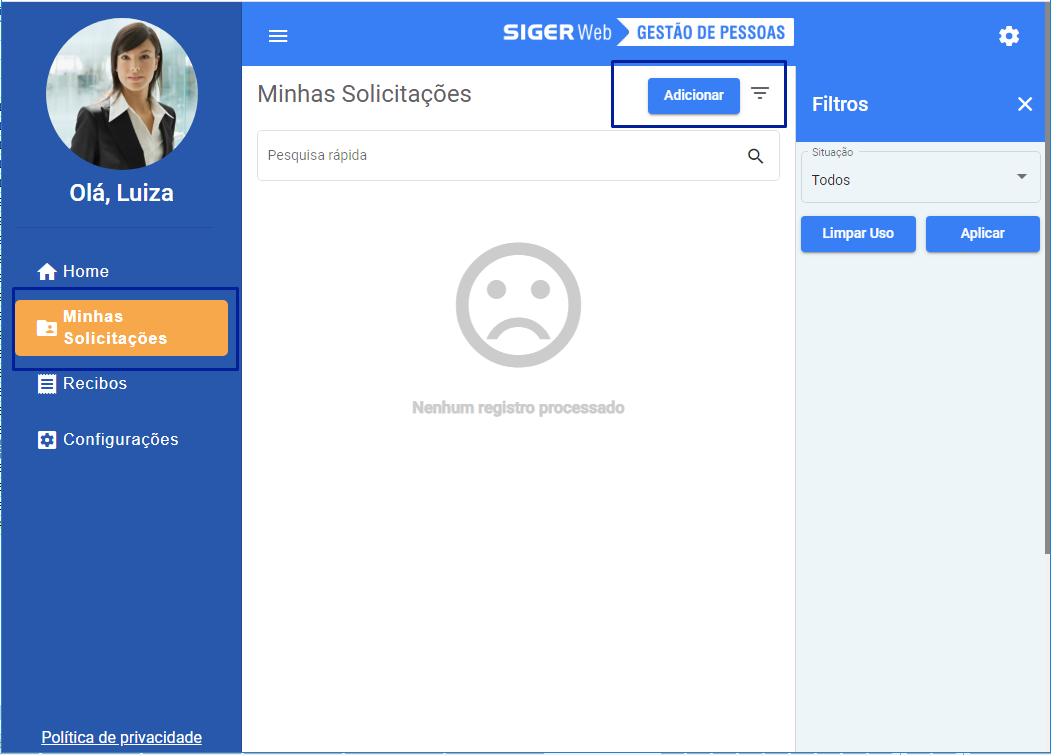Open the Configurações menu item
1051x755 pixels.
click(121, 440)
